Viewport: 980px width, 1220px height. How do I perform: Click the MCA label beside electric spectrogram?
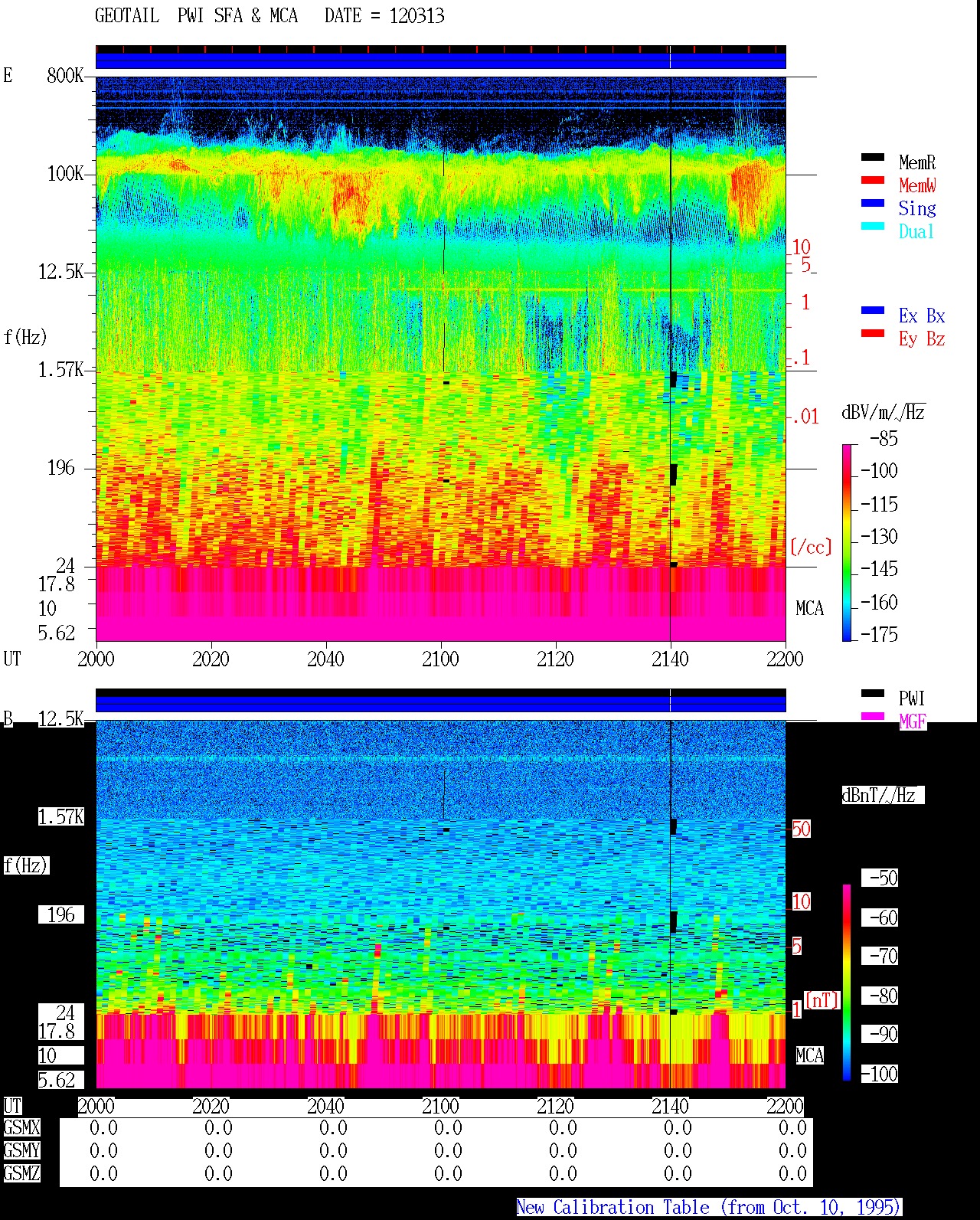(x=810, y=609)
